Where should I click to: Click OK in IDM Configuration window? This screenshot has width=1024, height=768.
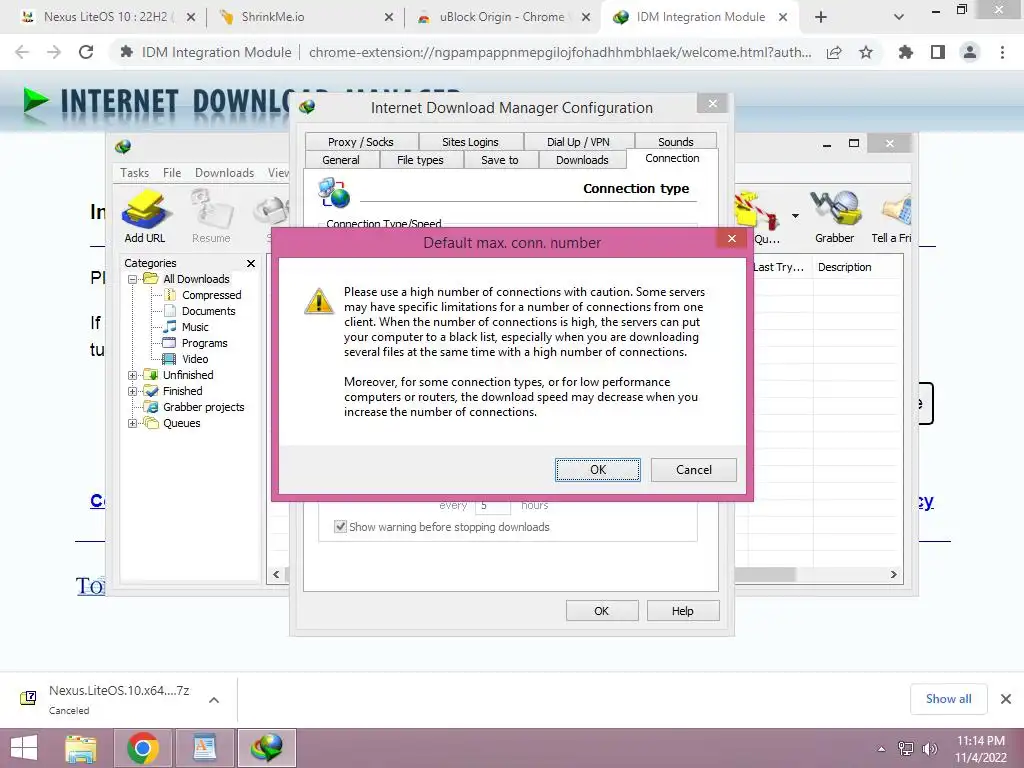[x=601, y=611]
